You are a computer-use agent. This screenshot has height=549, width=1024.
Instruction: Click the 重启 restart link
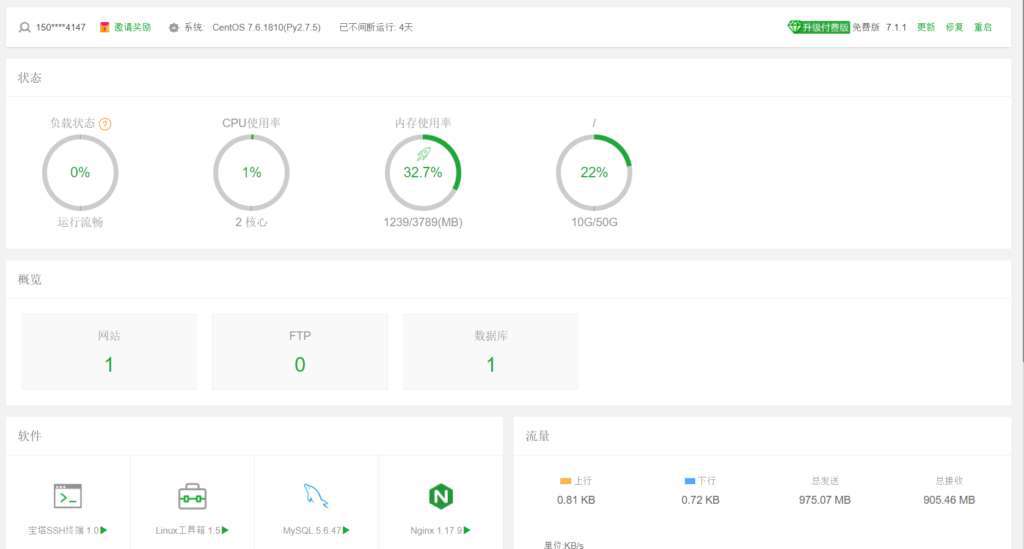pos(983,27)
